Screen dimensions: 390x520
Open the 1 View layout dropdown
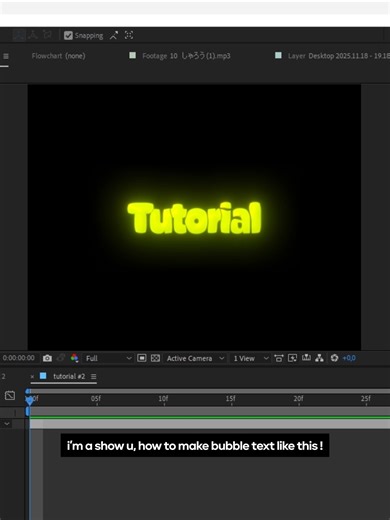pyautogui.click(x=251, y=358)
